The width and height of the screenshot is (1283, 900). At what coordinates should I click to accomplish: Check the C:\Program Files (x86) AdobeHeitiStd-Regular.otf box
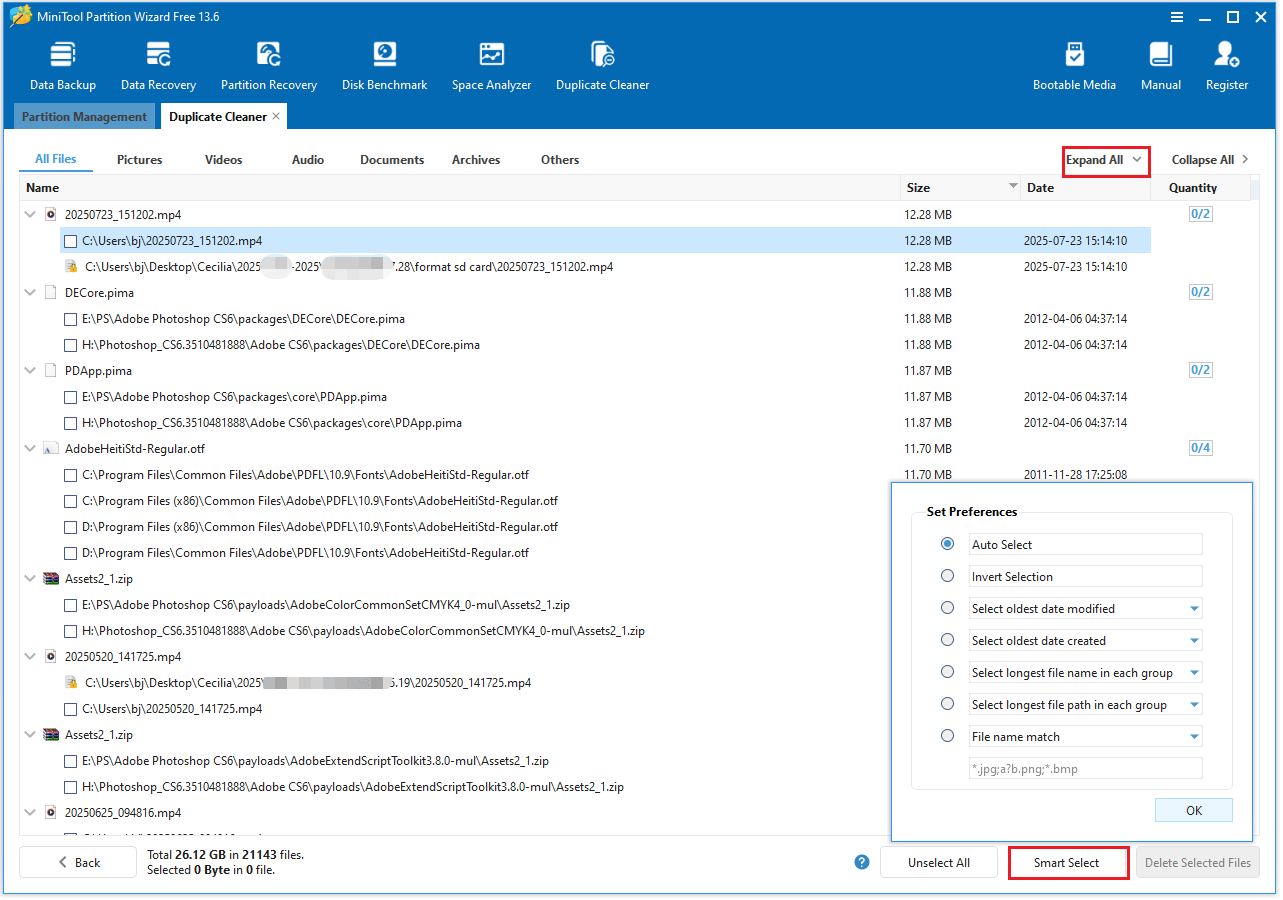[x=71, y=501]
